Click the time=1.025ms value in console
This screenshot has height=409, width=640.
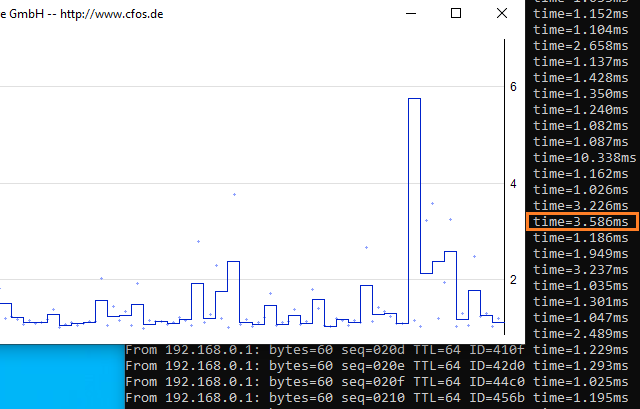tap(580, 382)
